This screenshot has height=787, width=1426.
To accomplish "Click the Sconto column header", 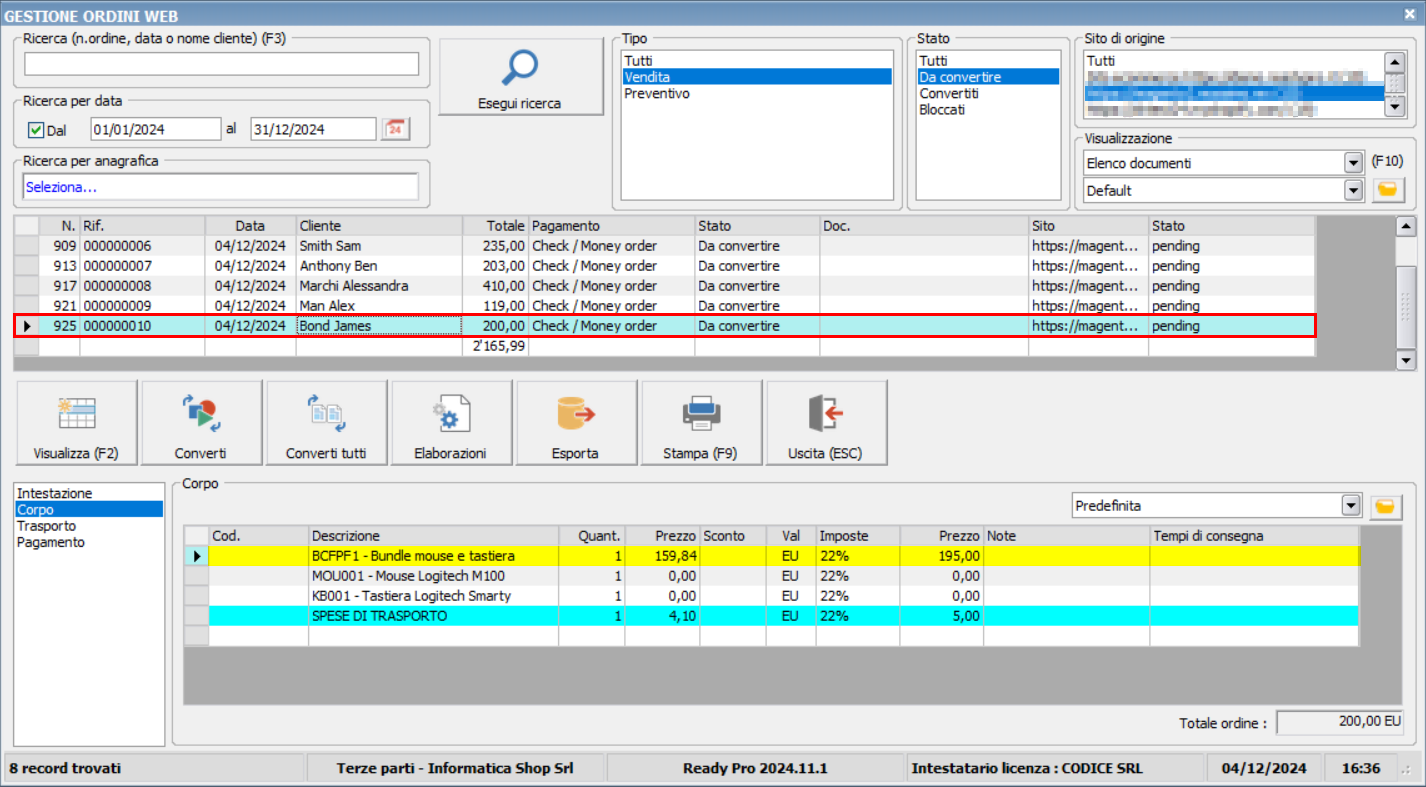I will coord(733,536).
